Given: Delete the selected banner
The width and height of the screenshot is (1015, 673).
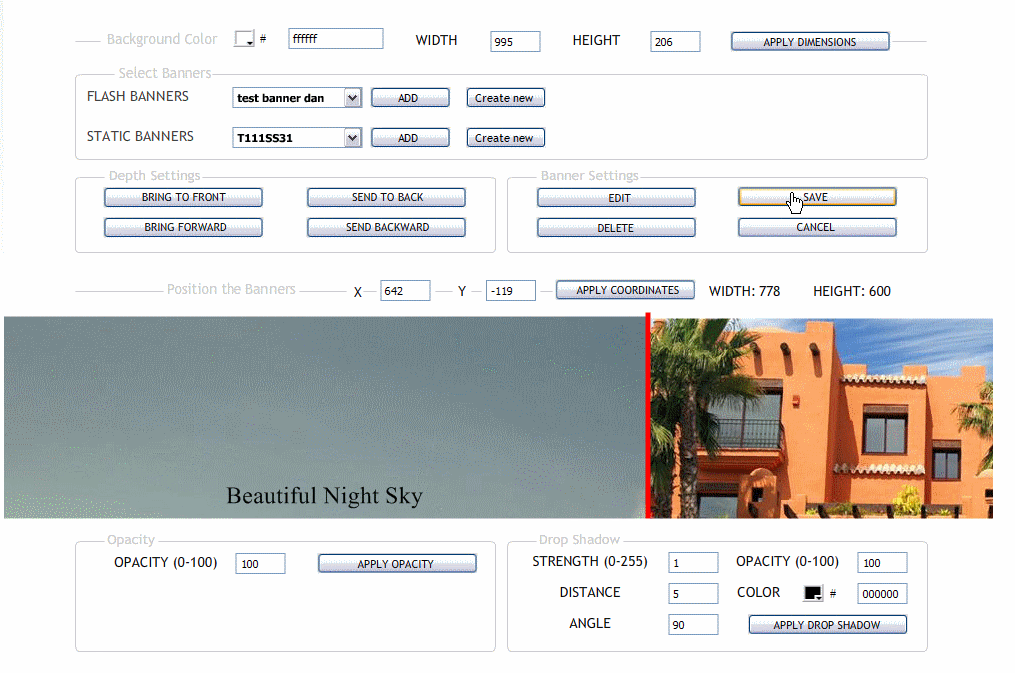Looking at the screenshot, I should tap(616, 227).
